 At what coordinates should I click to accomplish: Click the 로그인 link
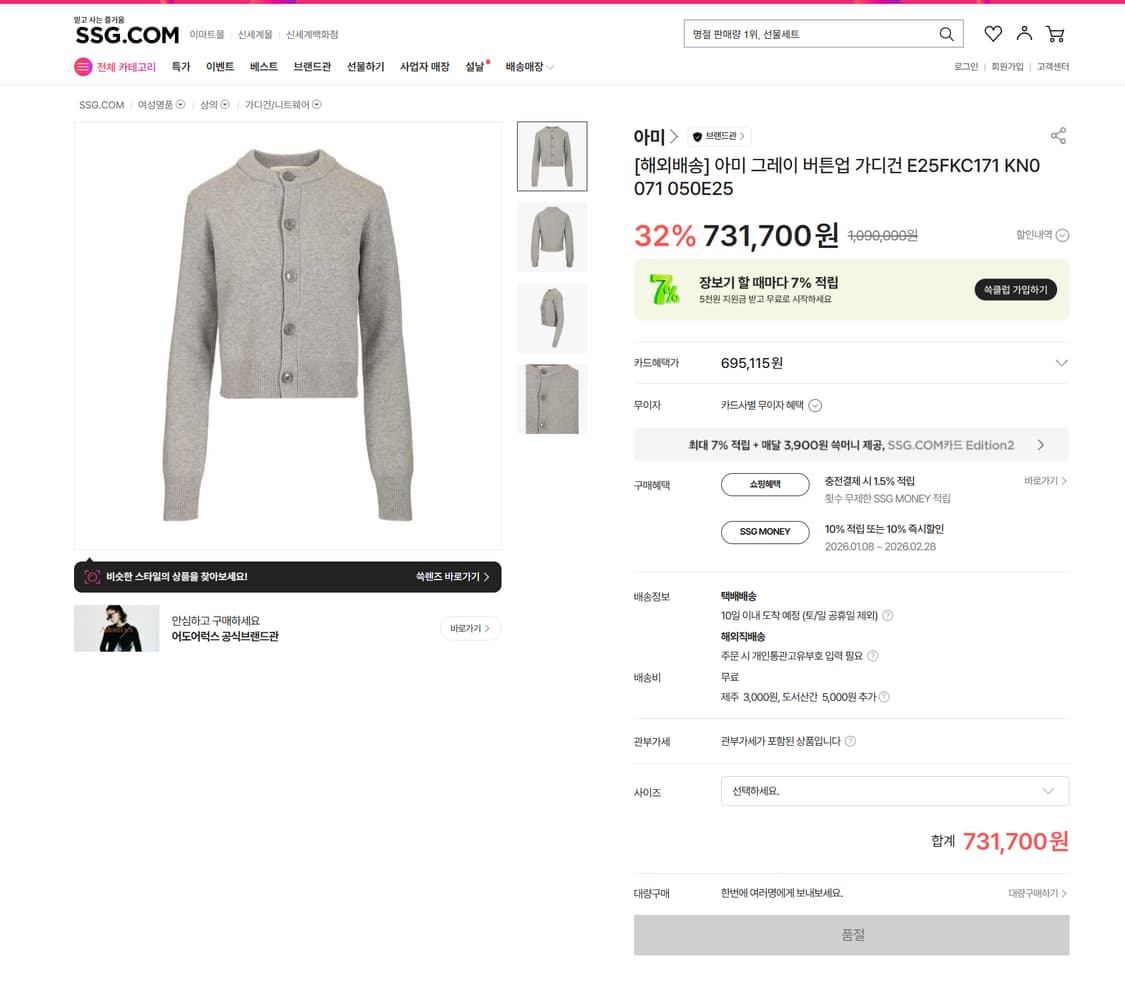[966, 67]
